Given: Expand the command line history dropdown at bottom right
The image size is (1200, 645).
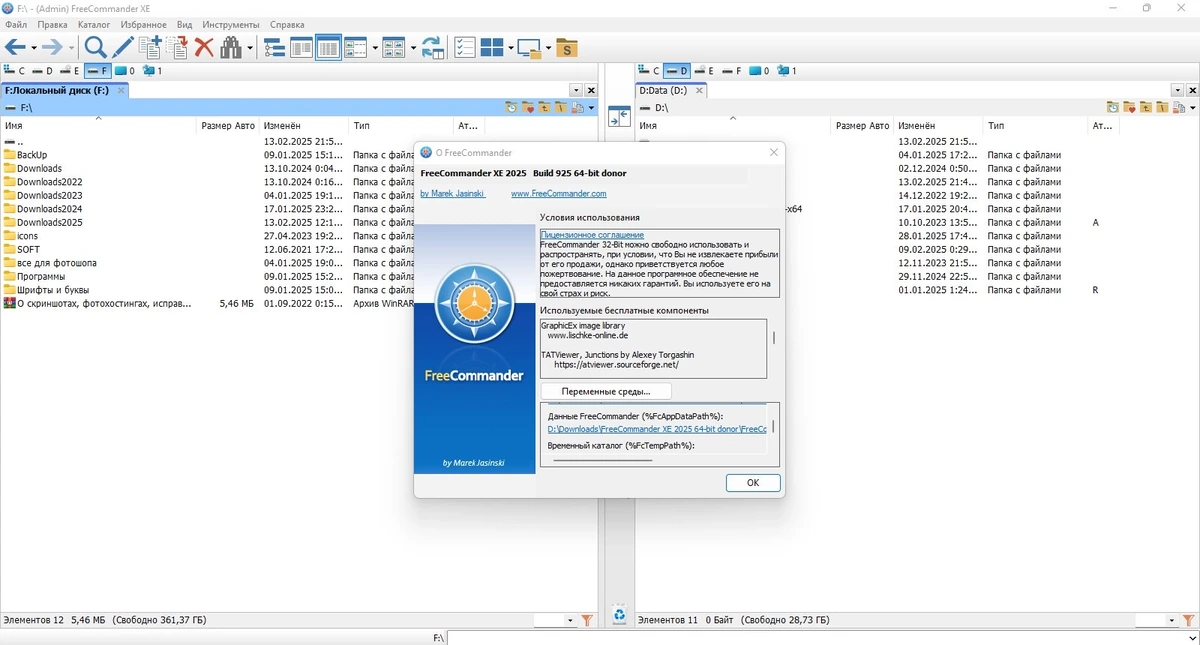Looking at the screenshot, I should [x=1192, y=638].
